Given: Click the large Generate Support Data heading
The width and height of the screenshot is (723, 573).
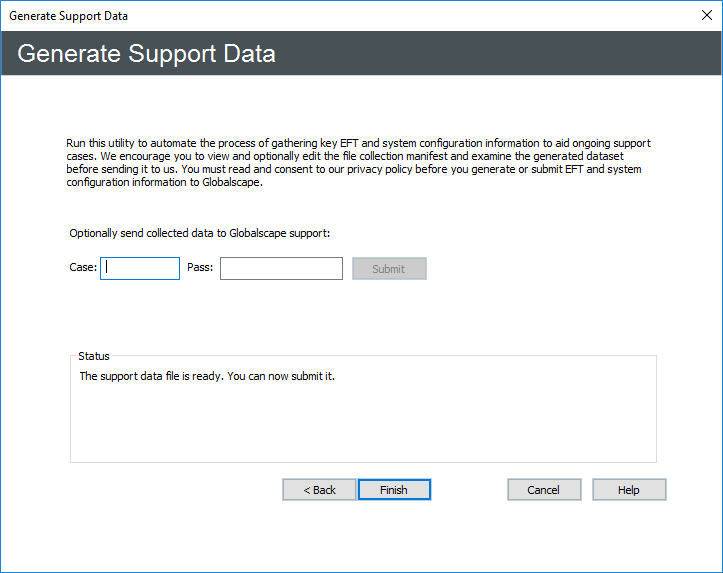Looking at the screenshot, I should (x=146, y=54).
